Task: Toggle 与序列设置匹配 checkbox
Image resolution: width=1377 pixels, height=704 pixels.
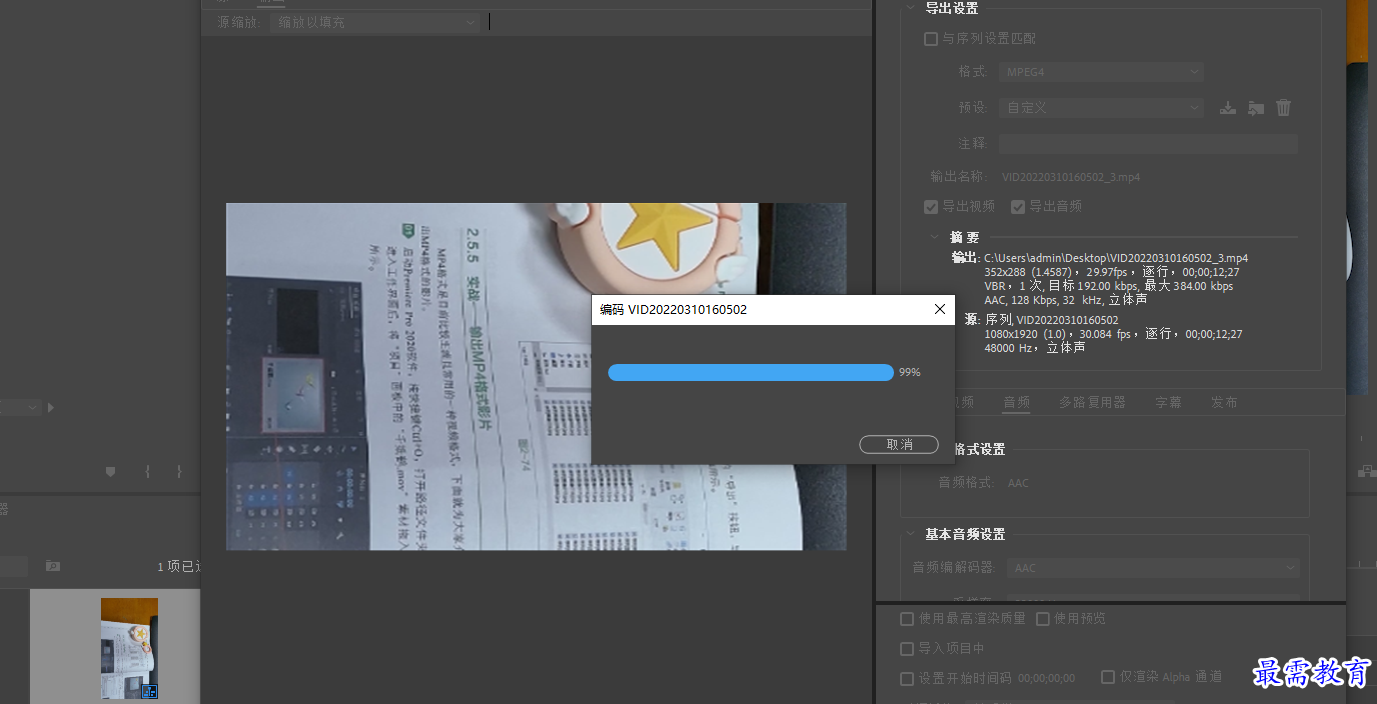Action: coord(931,39)
